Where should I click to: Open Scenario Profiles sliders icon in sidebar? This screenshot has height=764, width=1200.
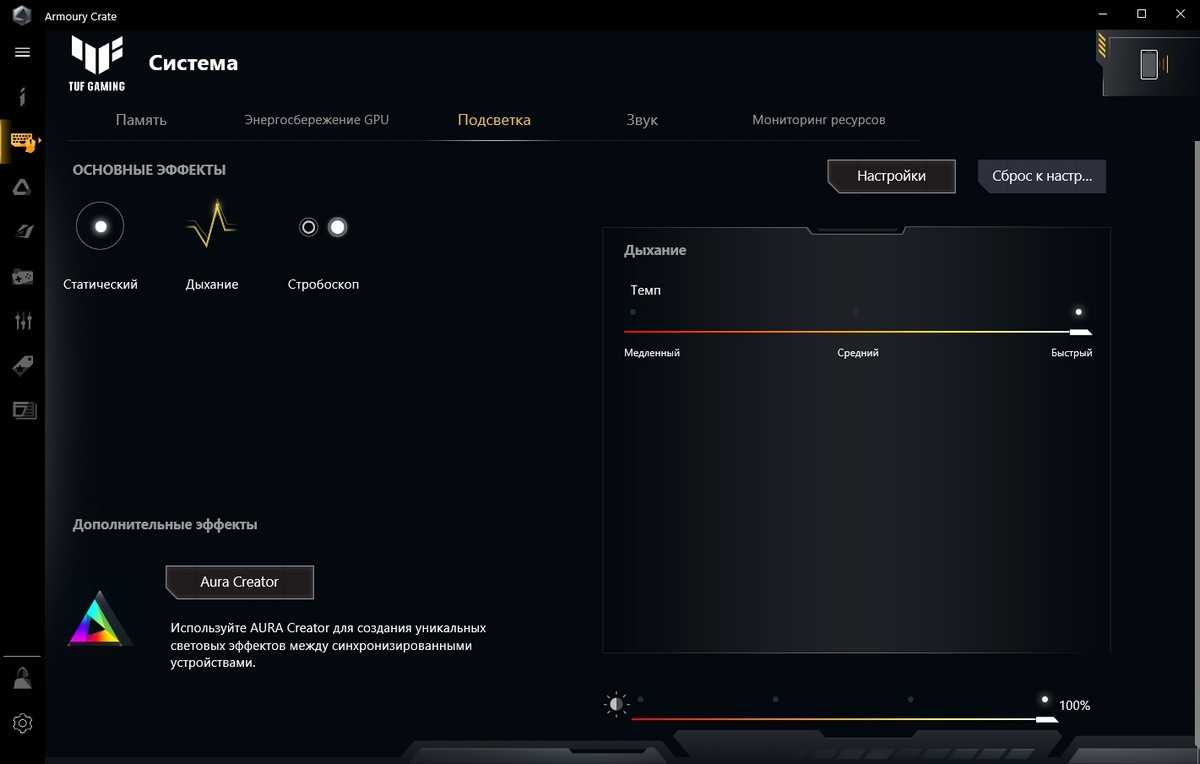click(x=22, y=321)
